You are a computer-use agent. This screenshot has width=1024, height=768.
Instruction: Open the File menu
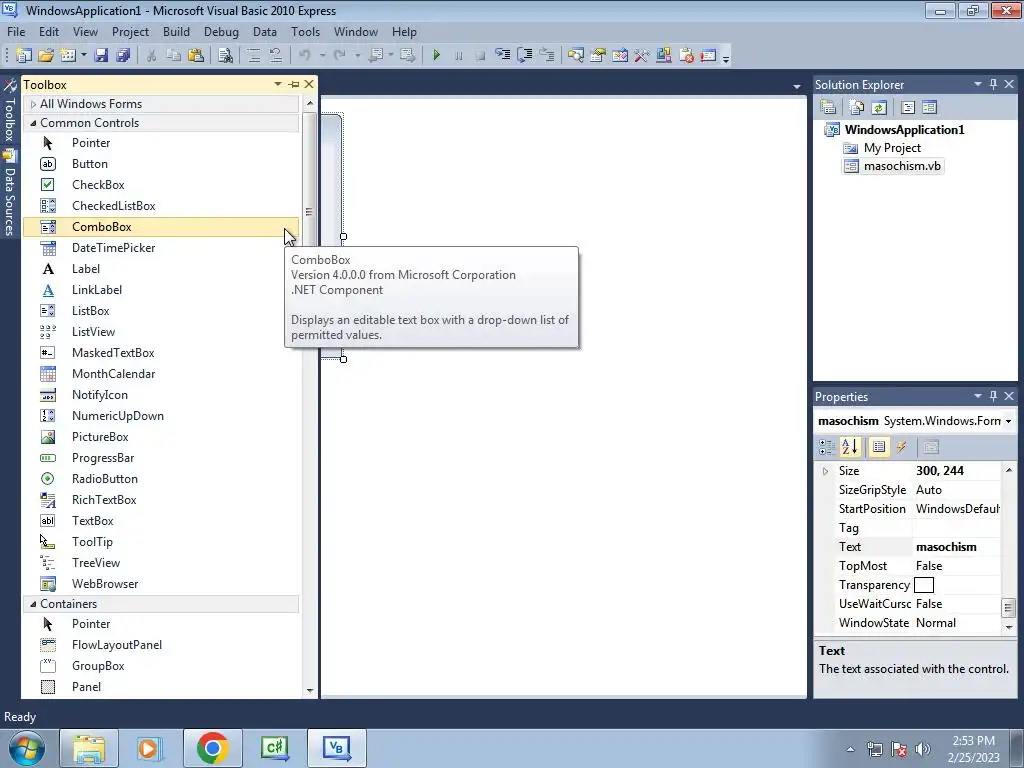coord(16,31)
